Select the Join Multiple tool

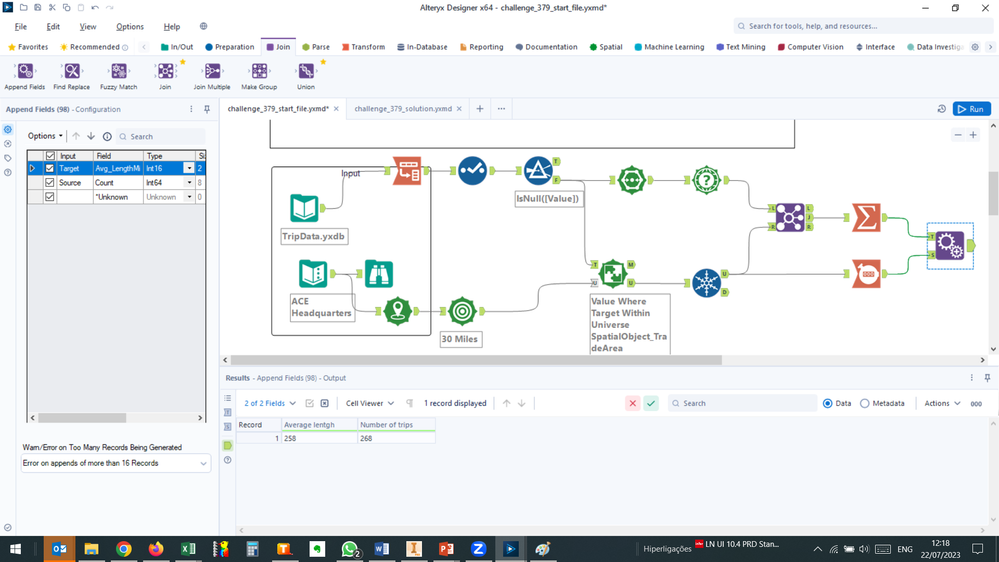pos(212,76)
